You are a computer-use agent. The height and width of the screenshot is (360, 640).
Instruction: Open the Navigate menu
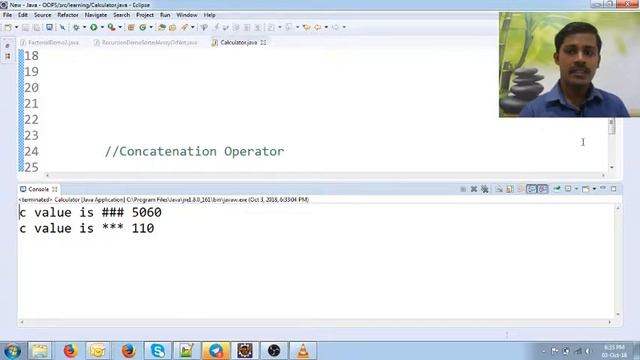click(x=96, y=15)
